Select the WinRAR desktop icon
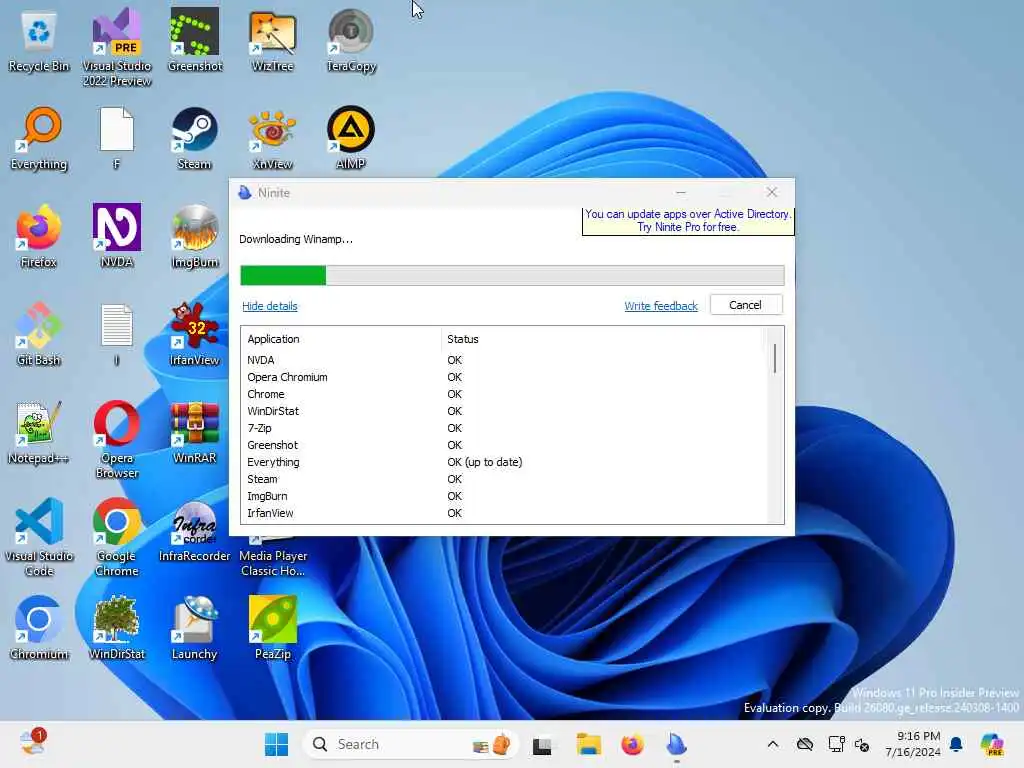The width and height of the screenshot is (1024, 768). click(195, 433)
